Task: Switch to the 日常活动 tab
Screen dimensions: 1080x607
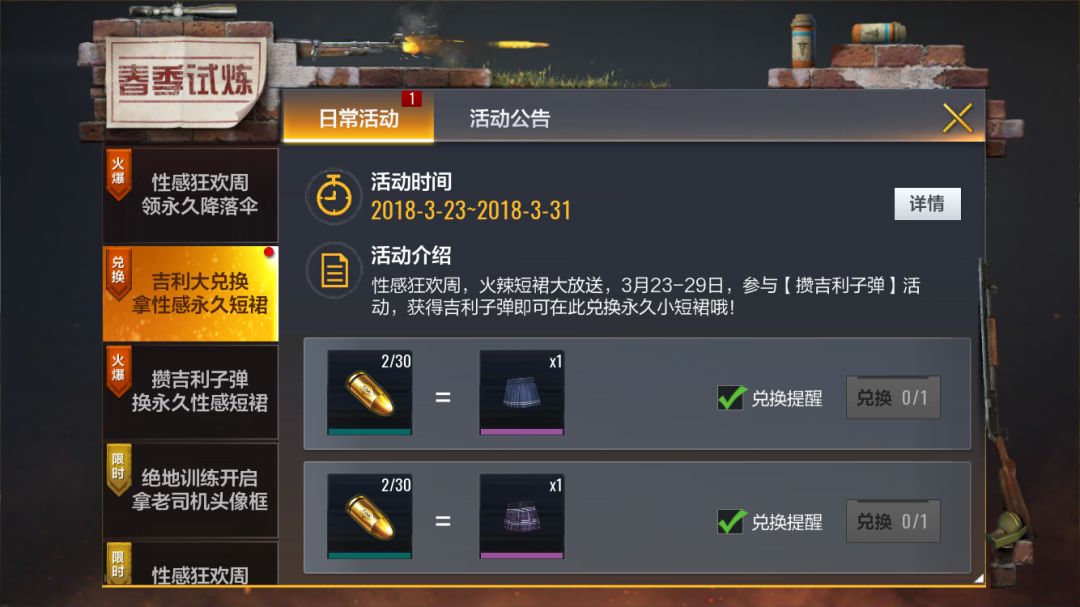Action: click(x=359, y=118)
